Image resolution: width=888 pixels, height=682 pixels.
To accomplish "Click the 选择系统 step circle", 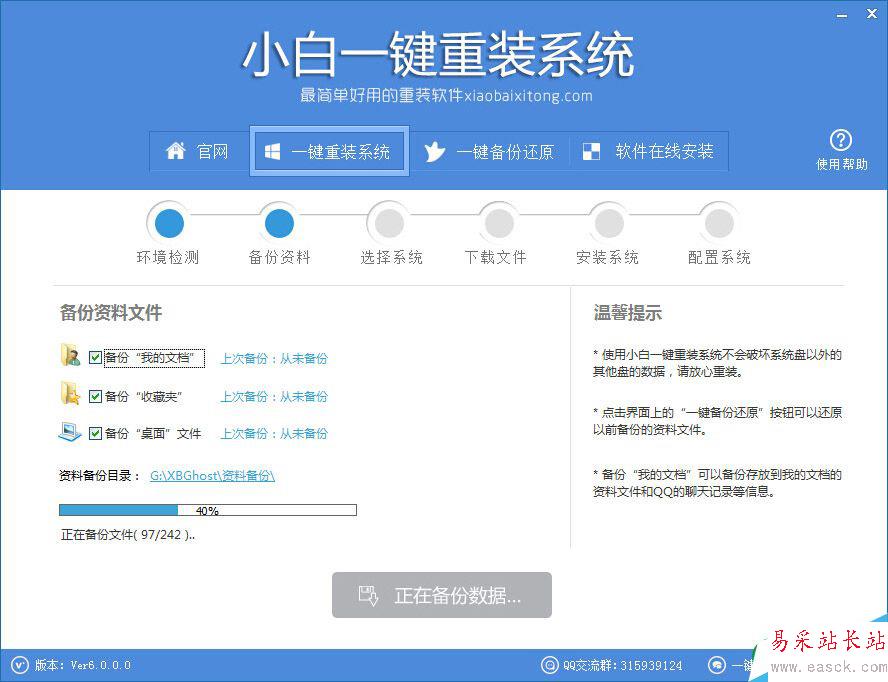I will tap(389, 223).
